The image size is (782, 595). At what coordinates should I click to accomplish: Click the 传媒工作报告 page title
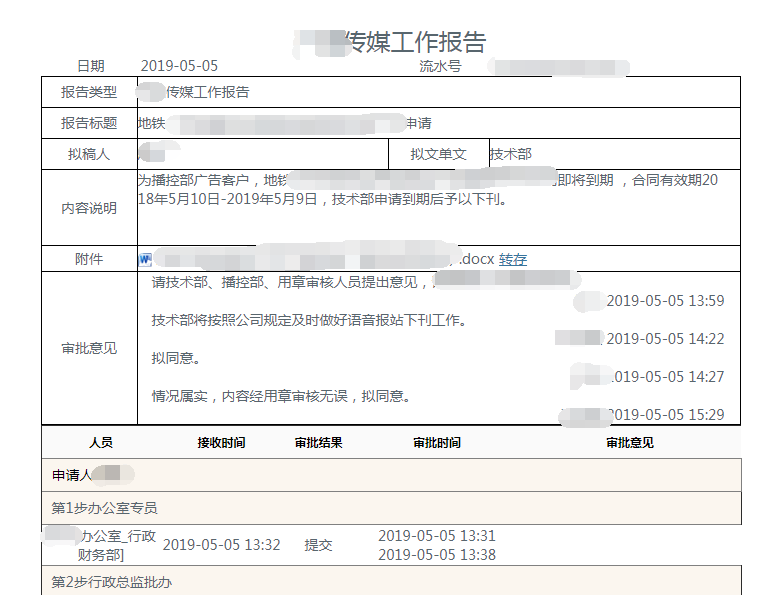click(416, 42)
